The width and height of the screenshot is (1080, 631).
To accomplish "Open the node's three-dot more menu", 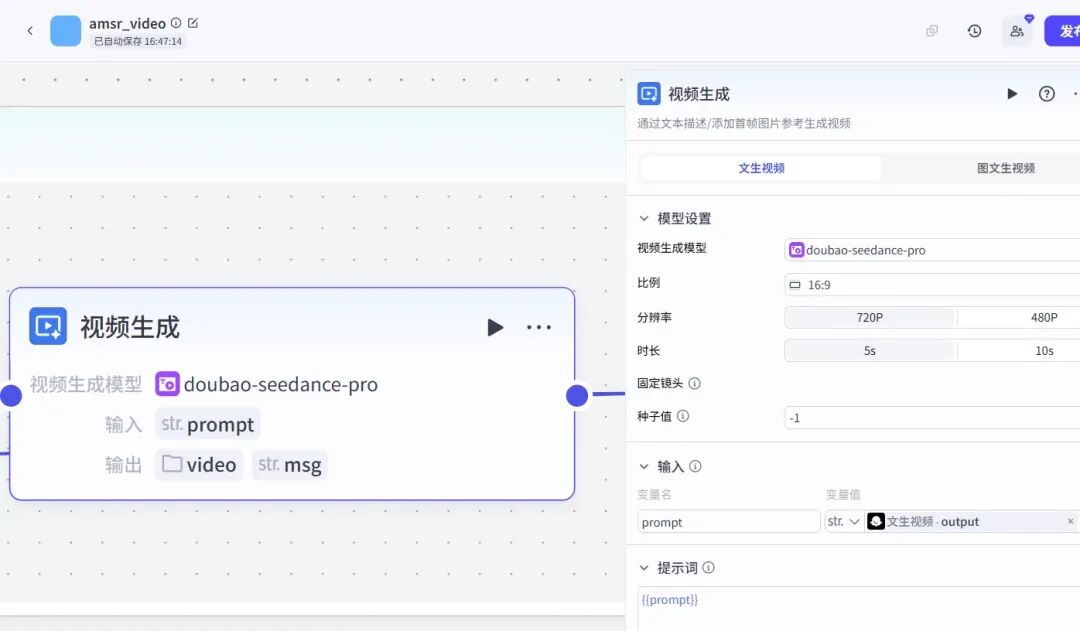I will point(539,327).
